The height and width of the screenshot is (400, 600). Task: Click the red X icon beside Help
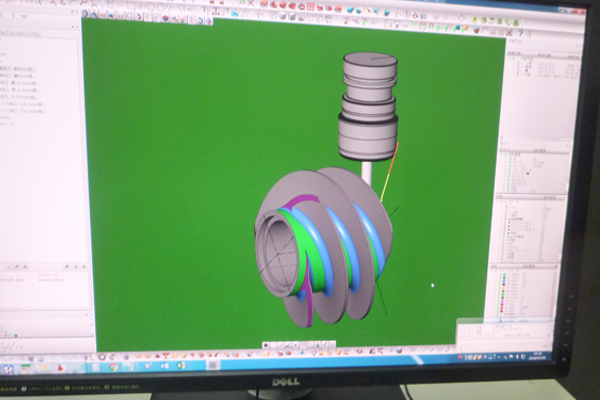point(509,32)
